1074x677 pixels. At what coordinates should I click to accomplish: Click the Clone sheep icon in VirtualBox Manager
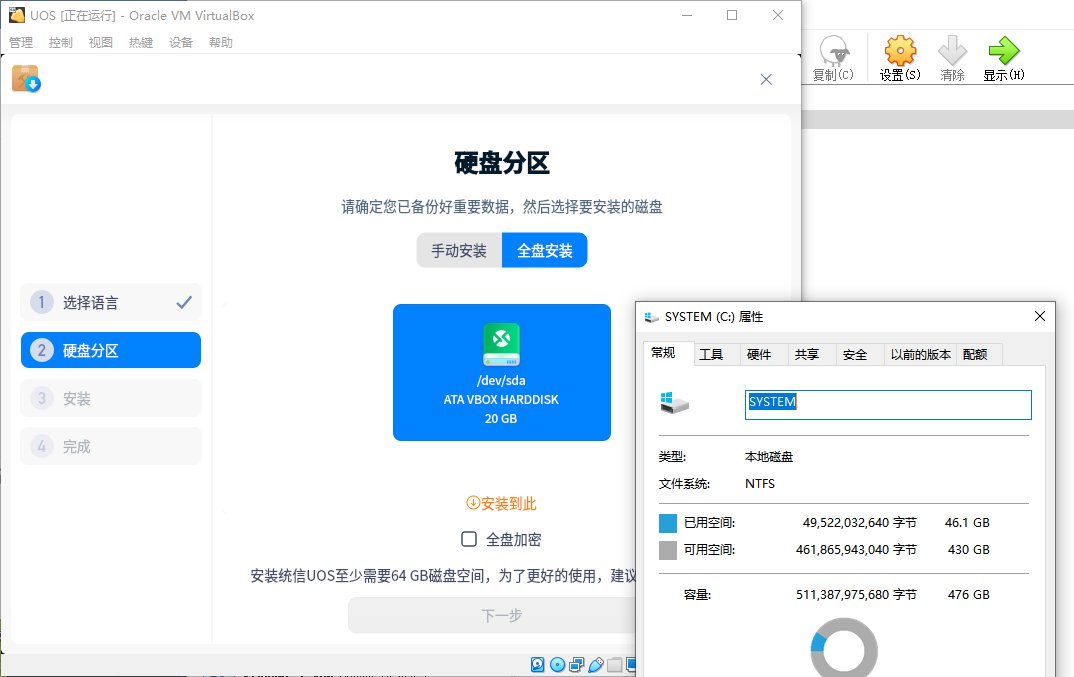tap(834, 50)
